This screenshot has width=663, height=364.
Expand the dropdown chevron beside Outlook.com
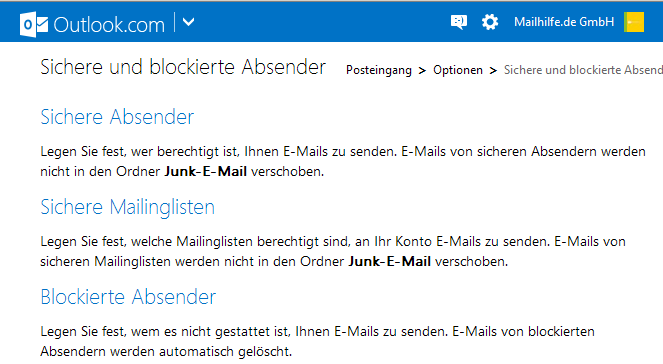click(189, 22)
